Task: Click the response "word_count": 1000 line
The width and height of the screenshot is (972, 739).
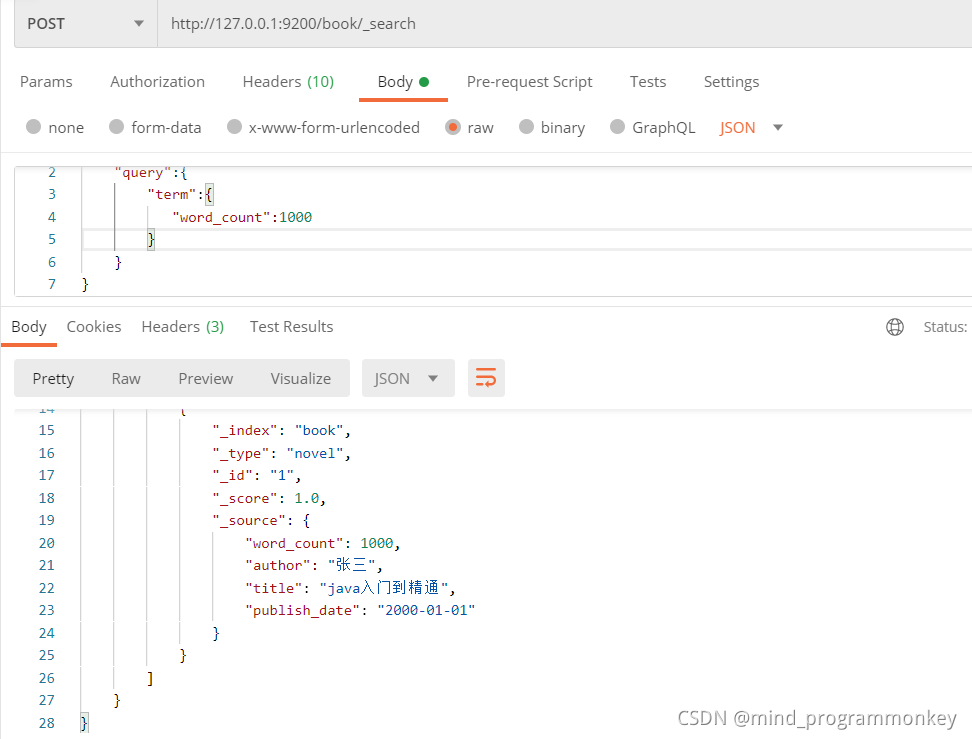Action: tap(322, 543)
